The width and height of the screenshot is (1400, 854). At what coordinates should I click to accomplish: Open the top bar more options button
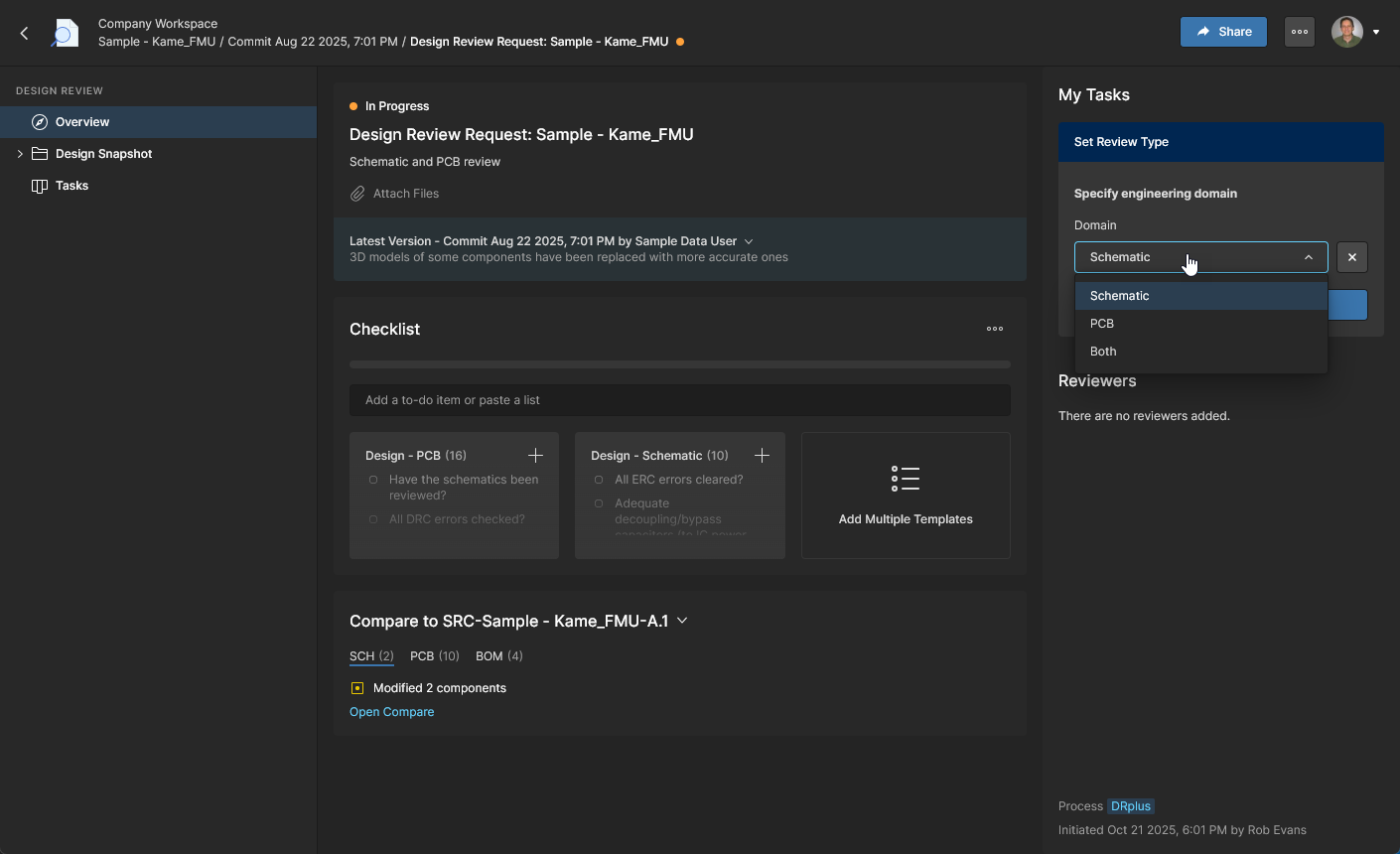[x=1299, y=32]
